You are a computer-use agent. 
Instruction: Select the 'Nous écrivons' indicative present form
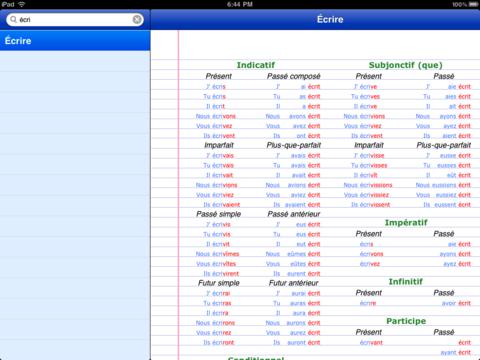point(216,116)
